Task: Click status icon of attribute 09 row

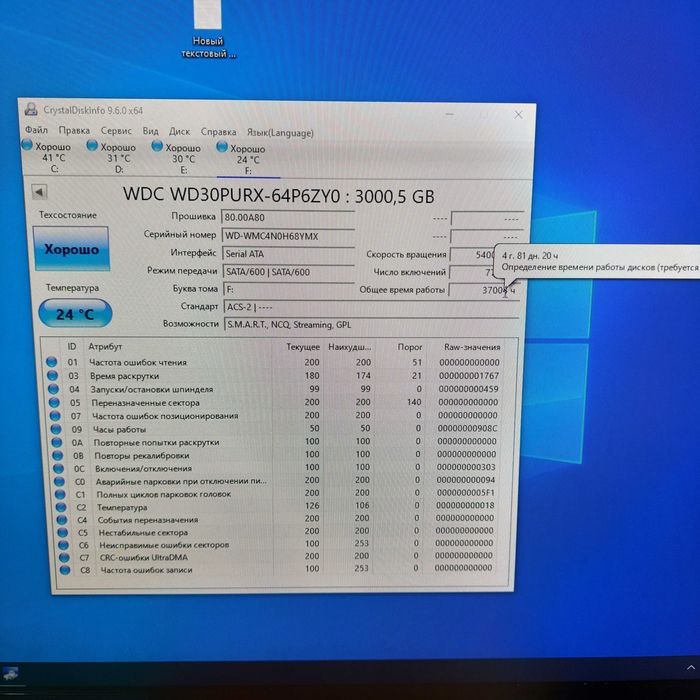Action: coord(56,429)
